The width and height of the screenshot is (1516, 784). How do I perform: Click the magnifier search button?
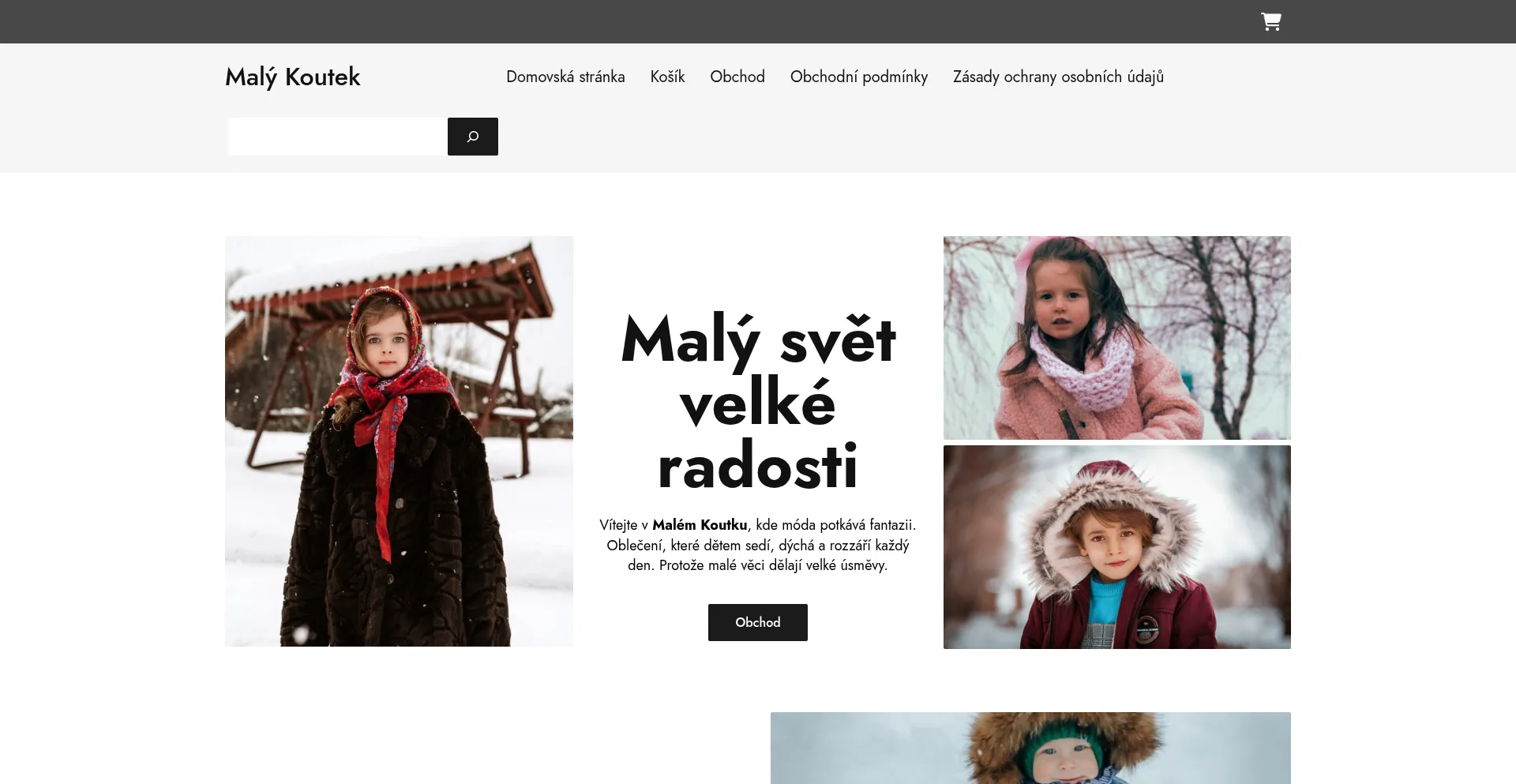point(472,137)
